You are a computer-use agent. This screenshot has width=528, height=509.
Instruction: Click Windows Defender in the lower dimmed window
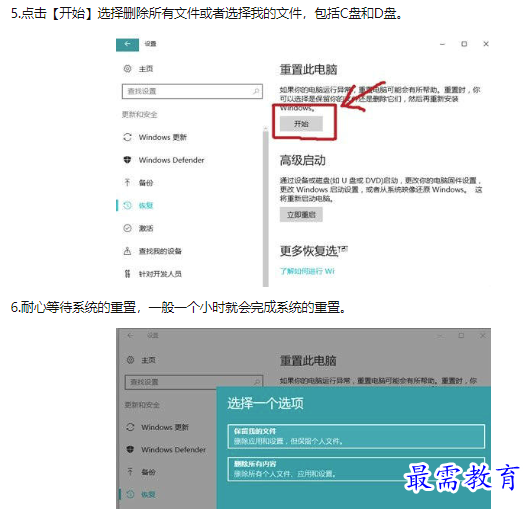pos(173,449)
